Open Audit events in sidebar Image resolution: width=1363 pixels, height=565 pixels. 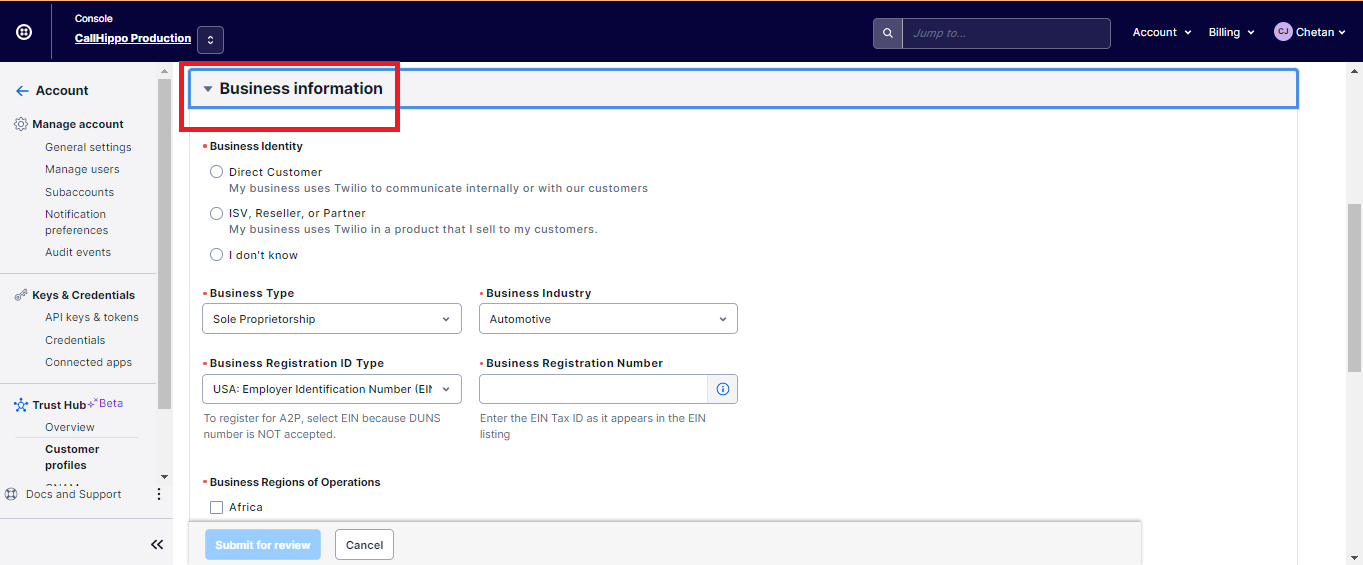[x=78, y=252]
